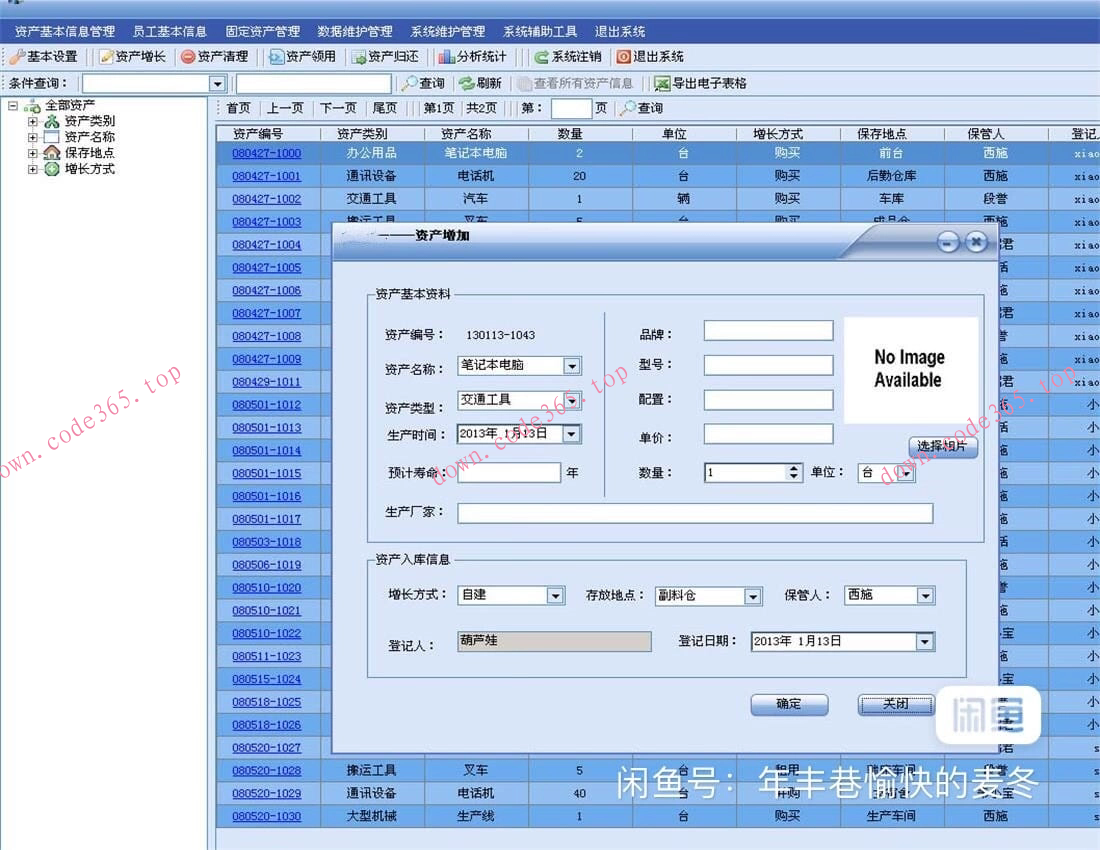Screen dimensions: 1100x850
Task: Click the 基本设置 wrench toolbar icon
Action: pyautogui.click(x=17, y=57)
